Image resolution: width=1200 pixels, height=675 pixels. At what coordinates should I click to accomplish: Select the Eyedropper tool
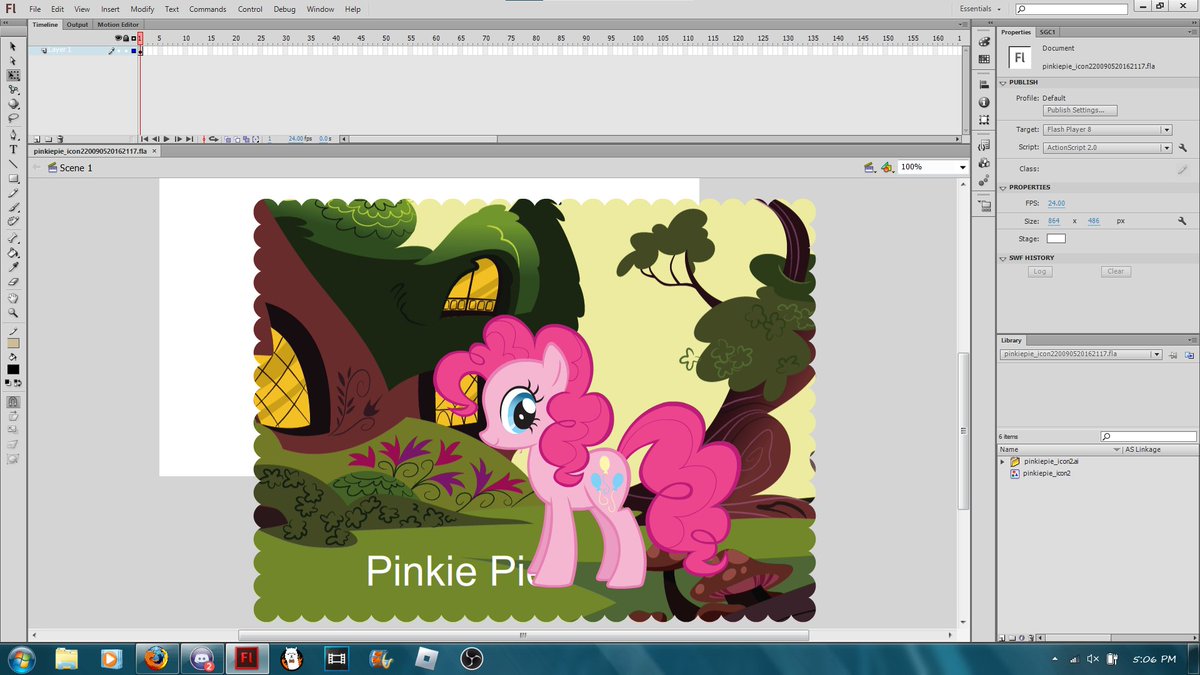14,268
